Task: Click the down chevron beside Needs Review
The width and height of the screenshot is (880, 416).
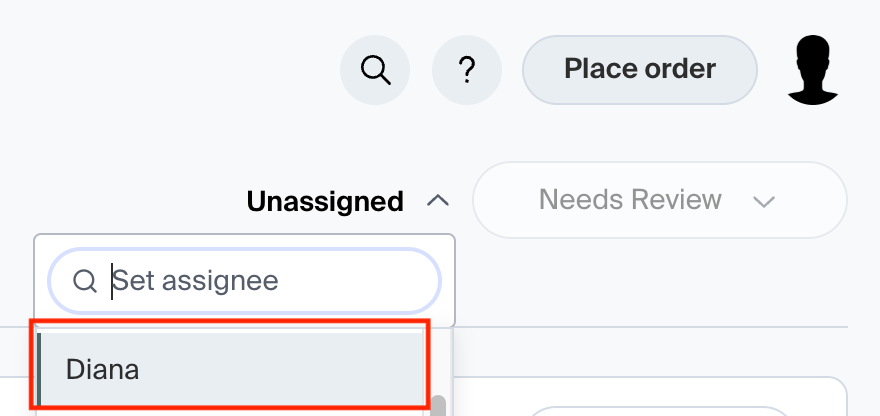Action: click(764, 202)
